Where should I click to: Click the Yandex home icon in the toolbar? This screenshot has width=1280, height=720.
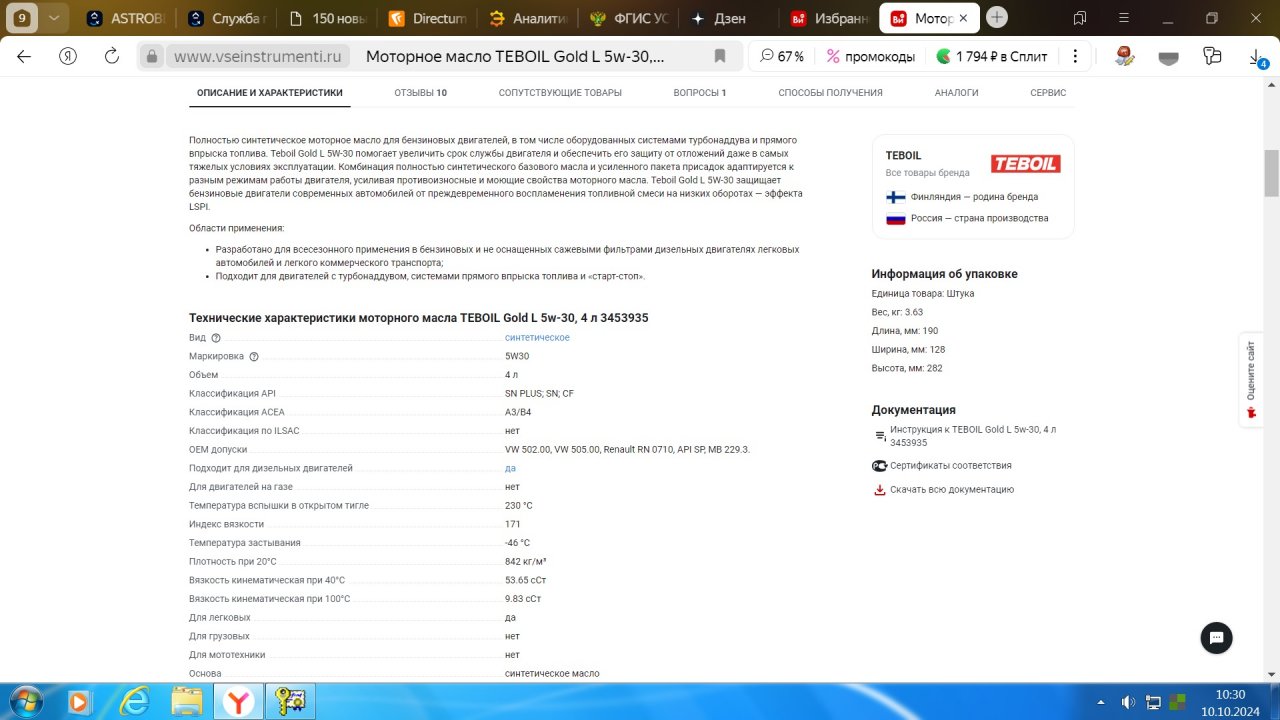(68, 56)
